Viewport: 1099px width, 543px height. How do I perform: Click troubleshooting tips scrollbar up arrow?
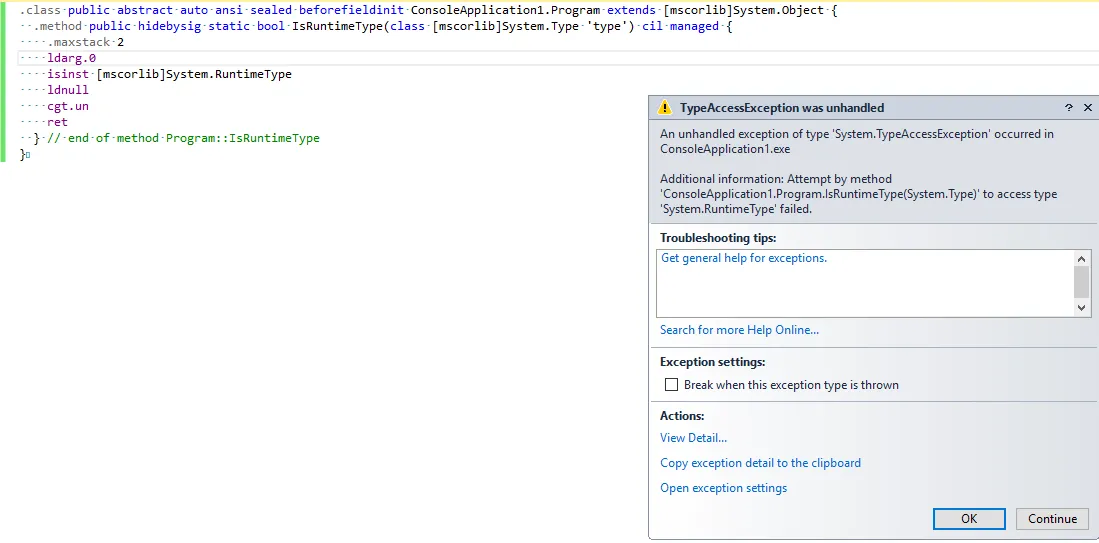point(1081,258)
